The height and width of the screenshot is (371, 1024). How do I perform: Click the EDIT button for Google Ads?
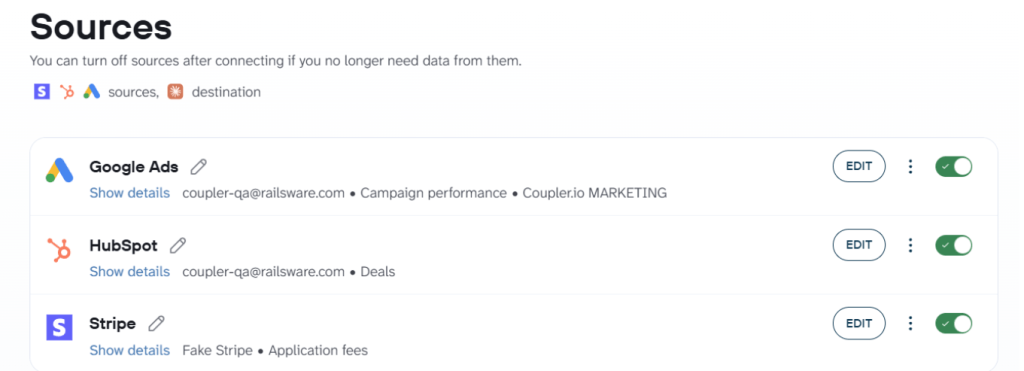click(x=859, y=167)
